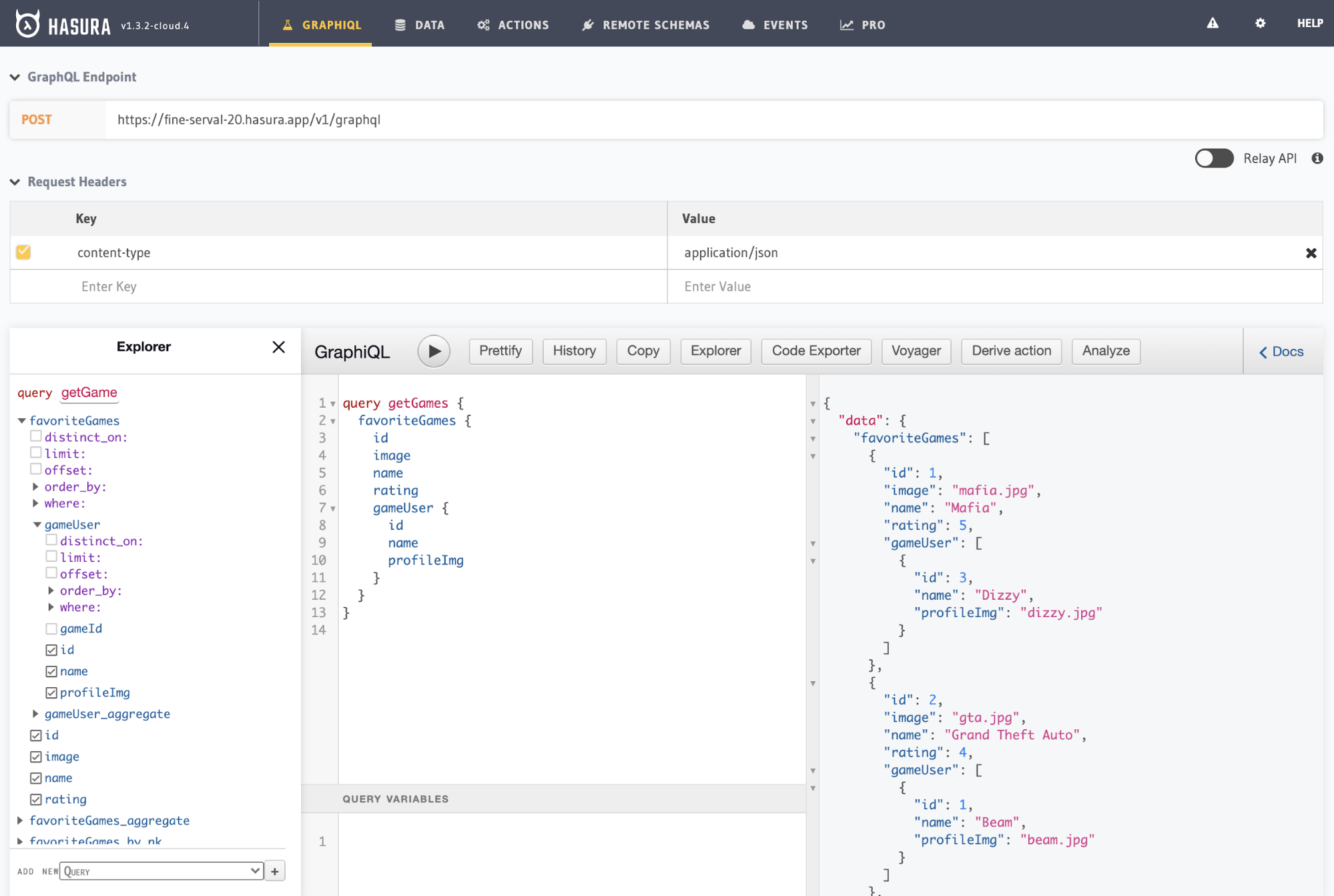The image size is (1334, 896).
Task: Expand favoriteGames where argument
Action: click(36, 504)
